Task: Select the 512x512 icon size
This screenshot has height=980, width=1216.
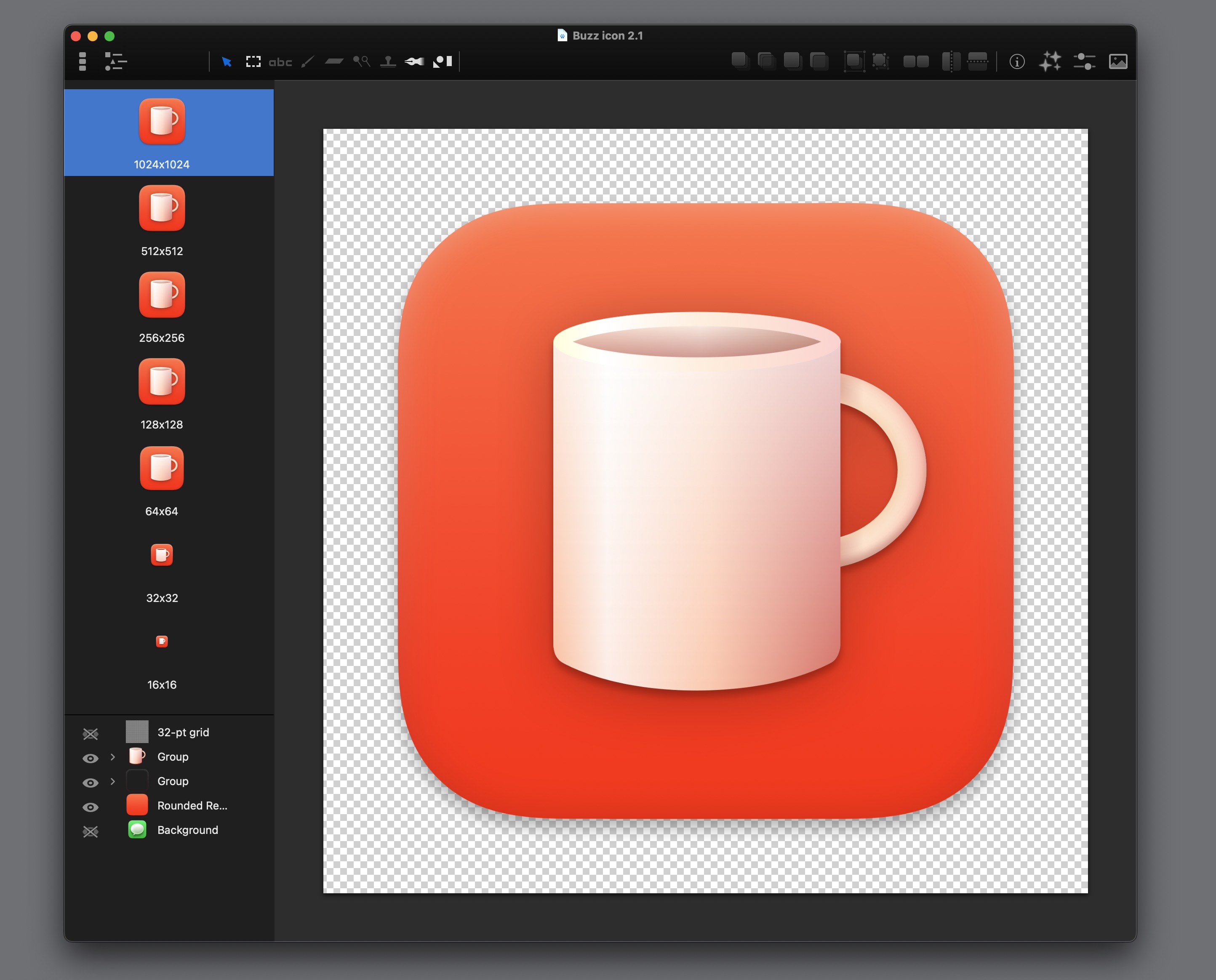Action: click(162, 221)
